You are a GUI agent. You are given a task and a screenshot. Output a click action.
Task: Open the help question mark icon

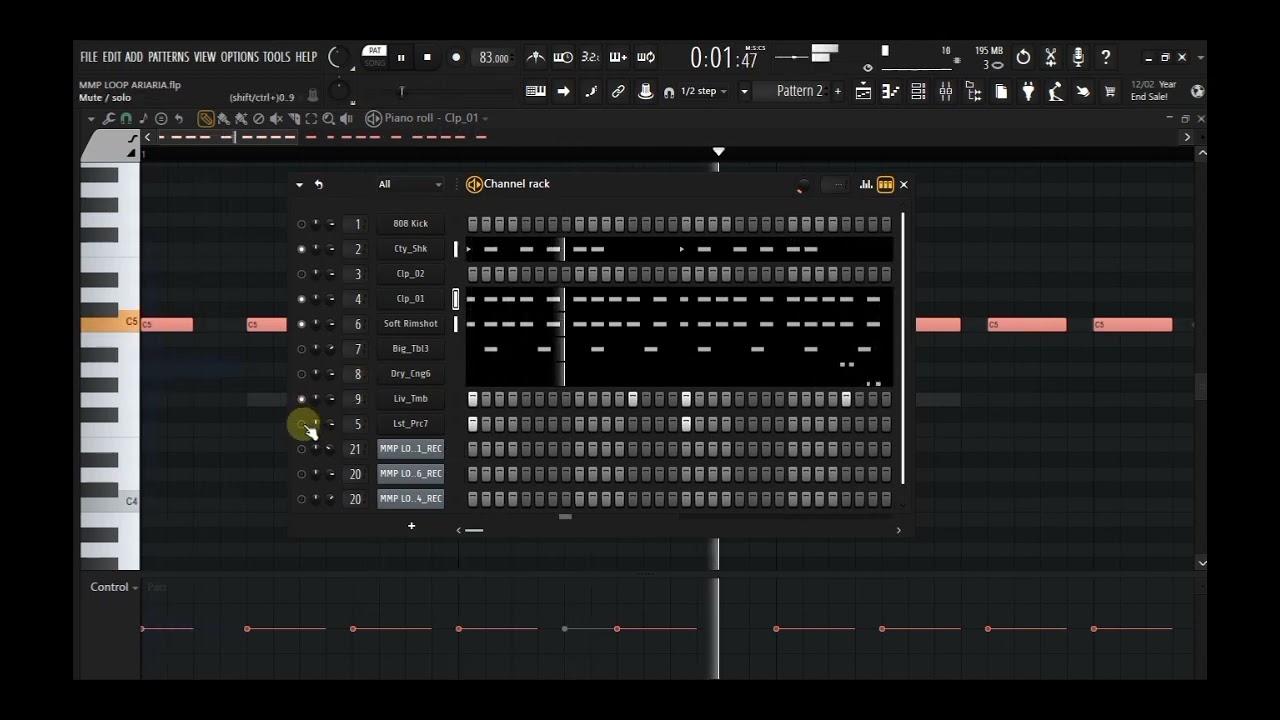[1105, 58]
